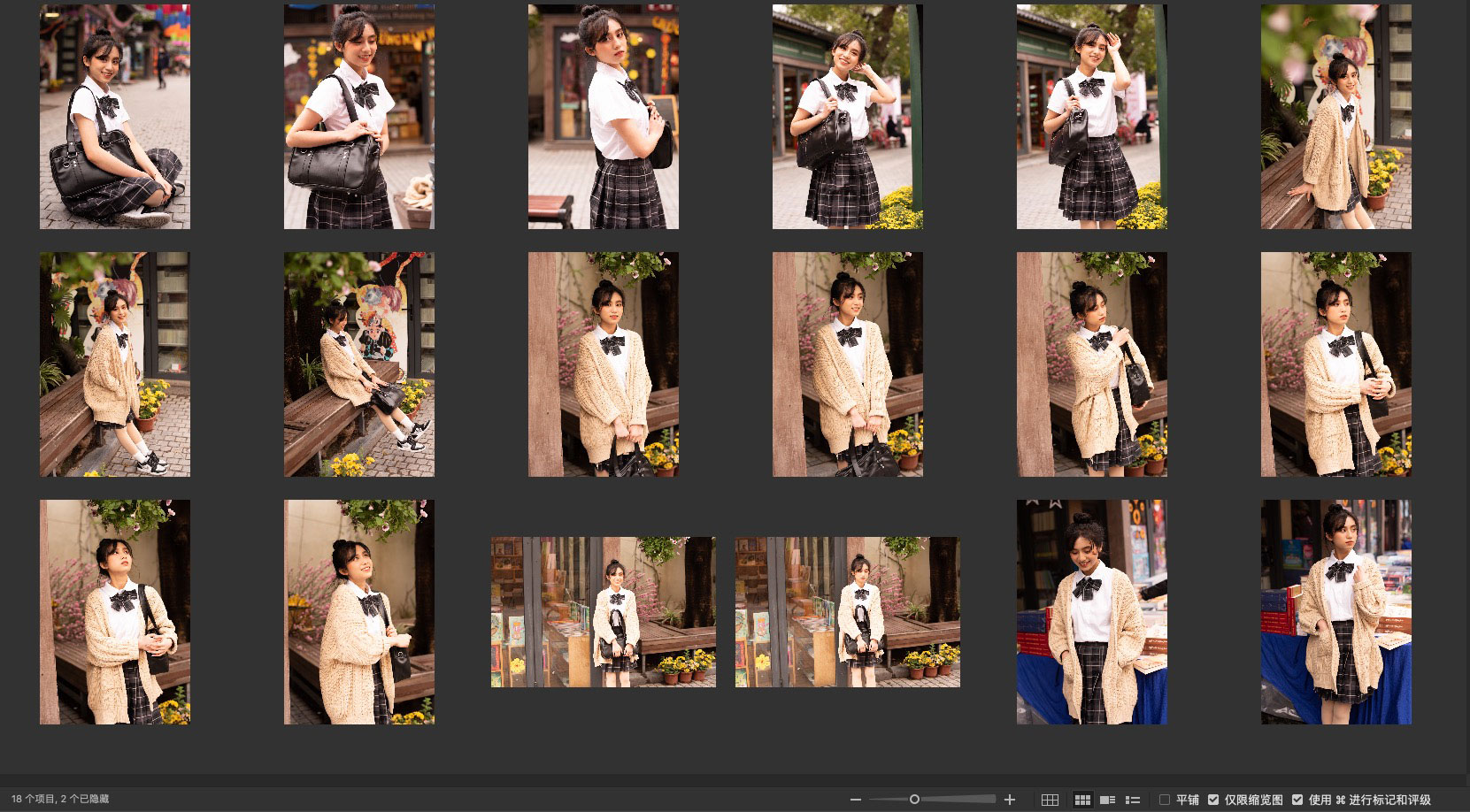Click the minus icon to shrink thumbnails
The image size is (1470, 812).
855,800
